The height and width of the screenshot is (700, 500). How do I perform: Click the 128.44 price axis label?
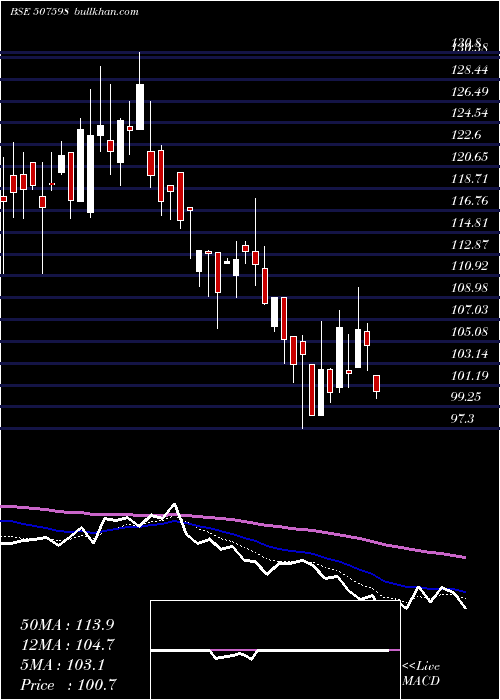(x=470, y=70)
